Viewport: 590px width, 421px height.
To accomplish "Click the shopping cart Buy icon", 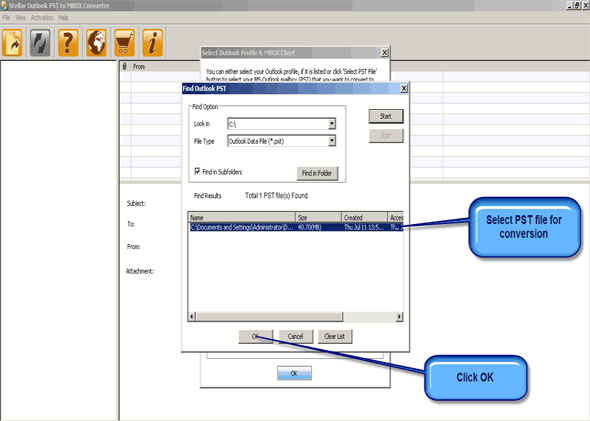I will tap(124, 43).
